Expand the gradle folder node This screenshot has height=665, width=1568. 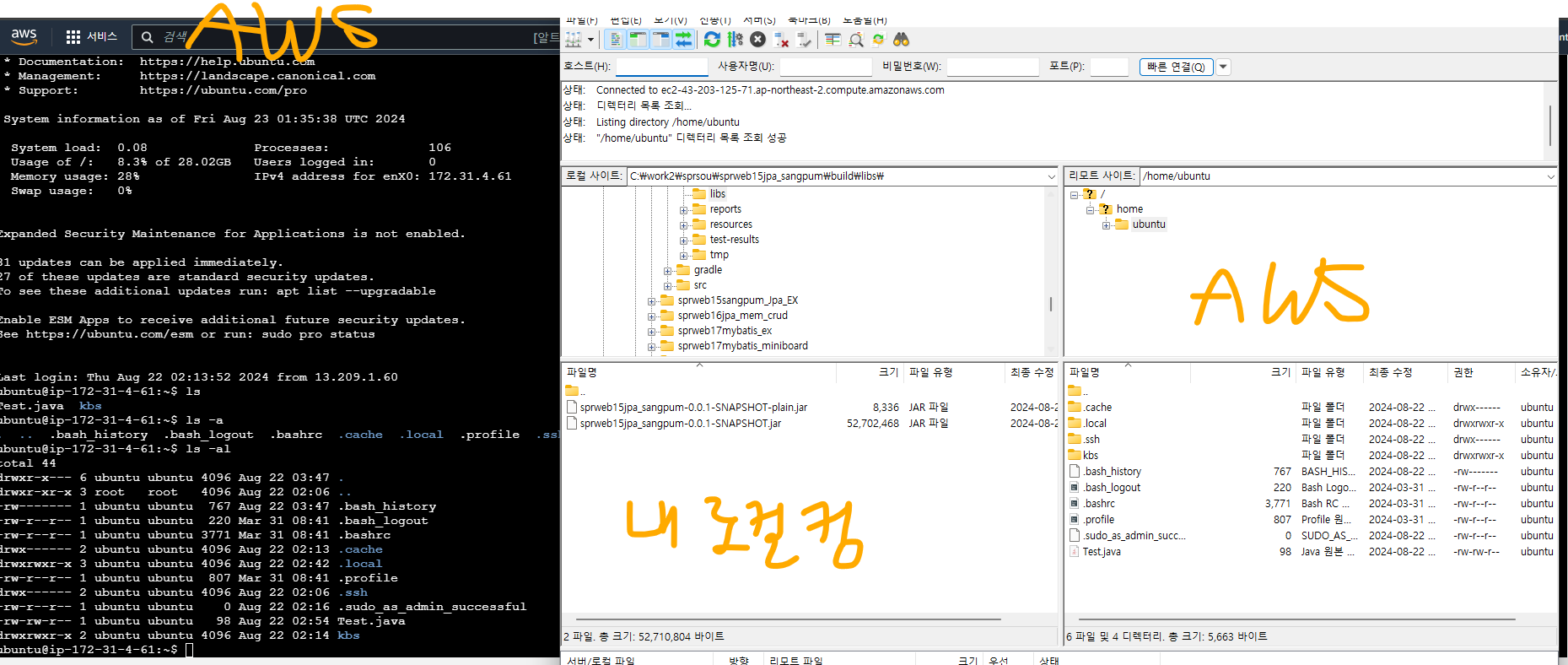[x=668, y=271]
